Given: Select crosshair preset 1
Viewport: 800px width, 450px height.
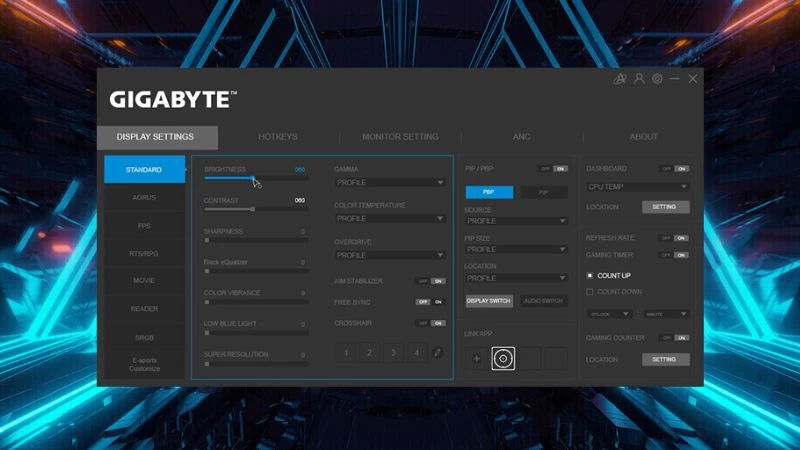Looking at the screenshot, I should 346,353.
